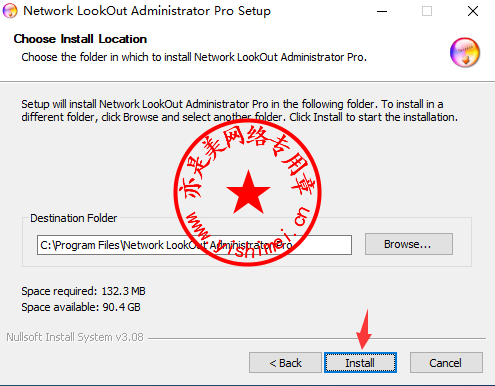Click the Space required 132.3 MB text
Viewport: 495px width, 386px height.
(x=83, y=291)
